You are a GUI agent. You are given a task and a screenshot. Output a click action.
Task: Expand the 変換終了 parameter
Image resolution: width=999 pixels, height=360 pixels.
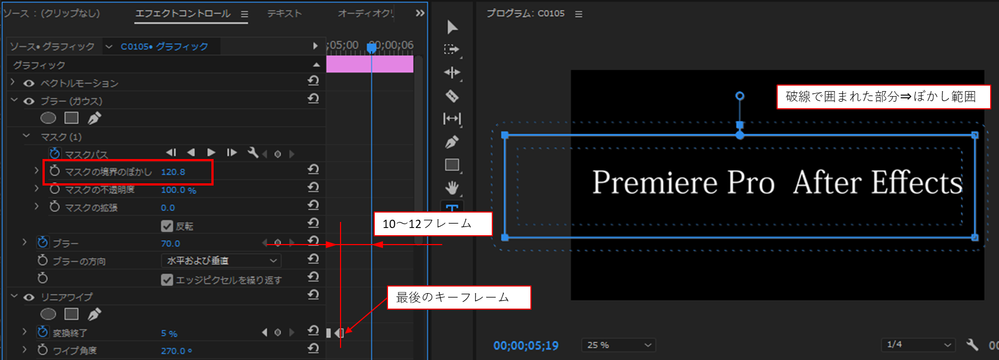[x=24, y=332]
